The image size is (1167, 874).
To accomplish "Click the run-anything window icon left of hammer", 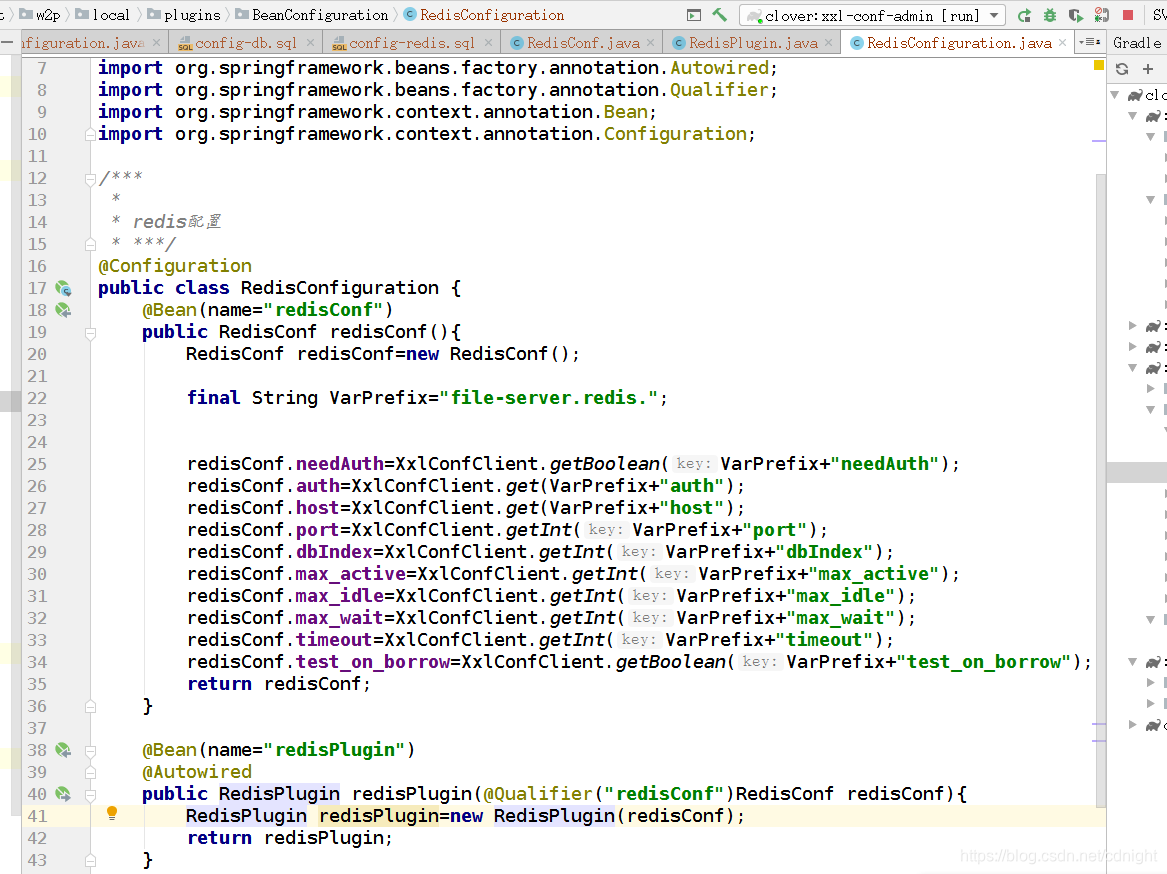I will coord(694,15).
